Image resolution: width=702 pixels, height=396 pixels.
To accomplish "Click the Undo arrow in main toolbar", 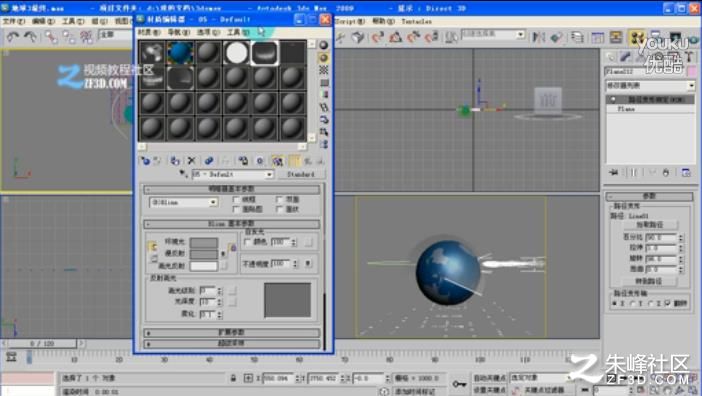I will 13,37.
